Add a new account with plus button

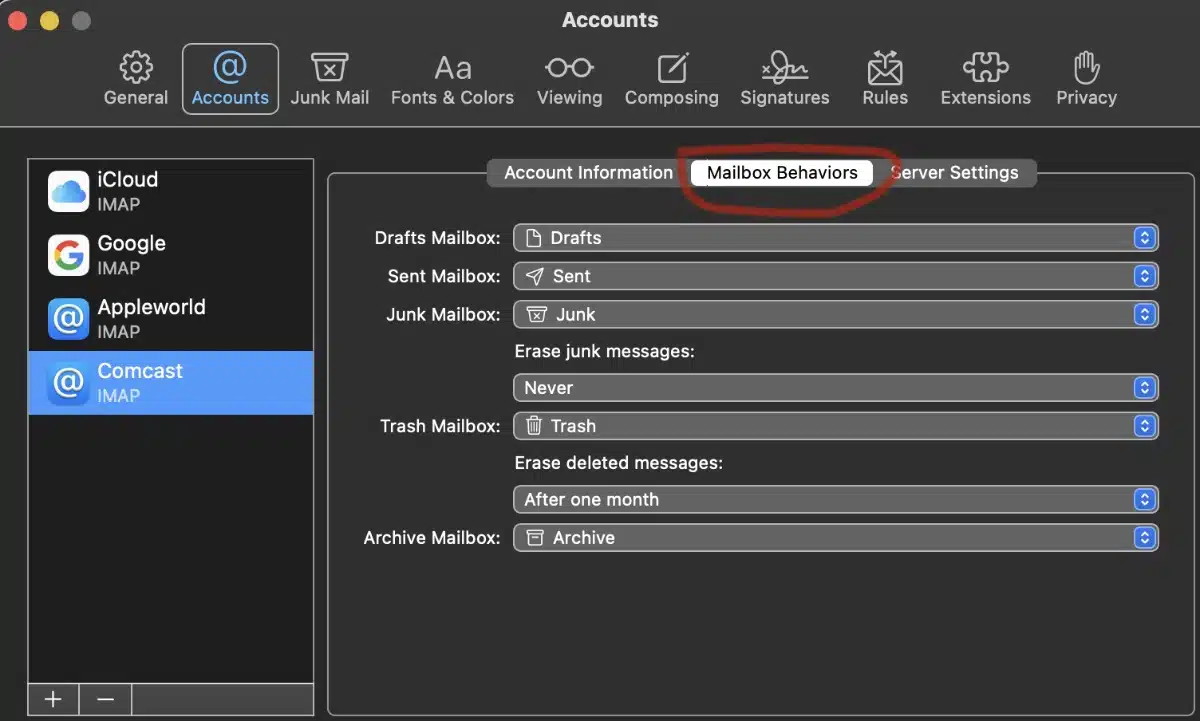(x=54, y=699)
